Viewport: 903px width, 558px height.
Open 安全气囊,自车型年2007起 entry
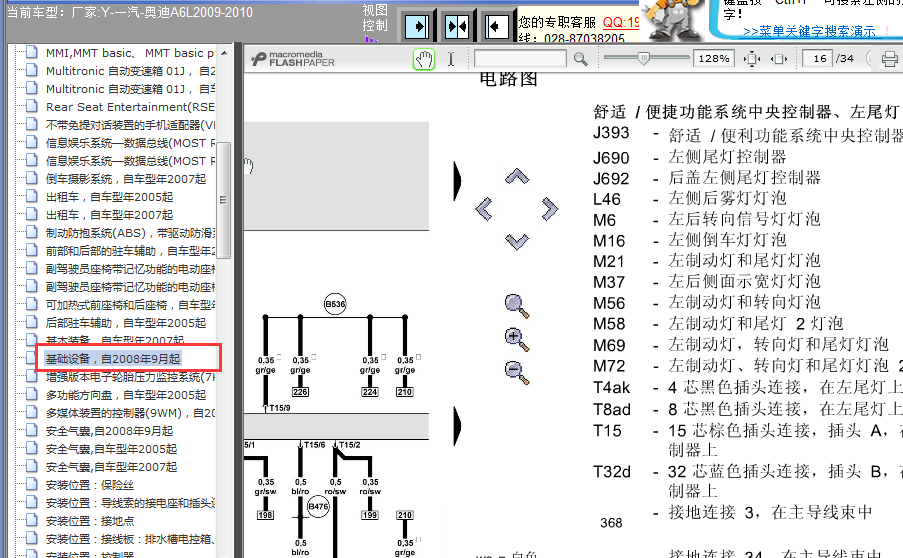[111, 466]
